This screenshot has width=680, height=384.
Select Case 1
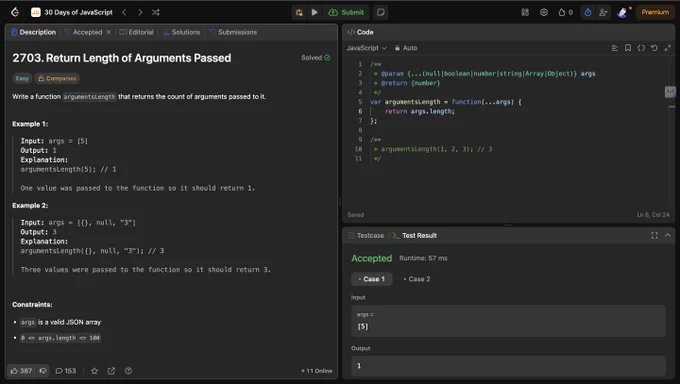coord(372,279)
